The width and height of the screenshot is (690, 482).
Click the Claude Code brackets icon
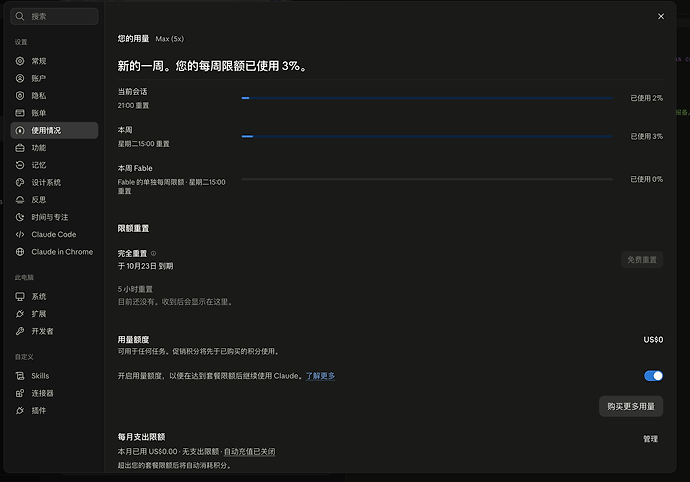[20, 235]
